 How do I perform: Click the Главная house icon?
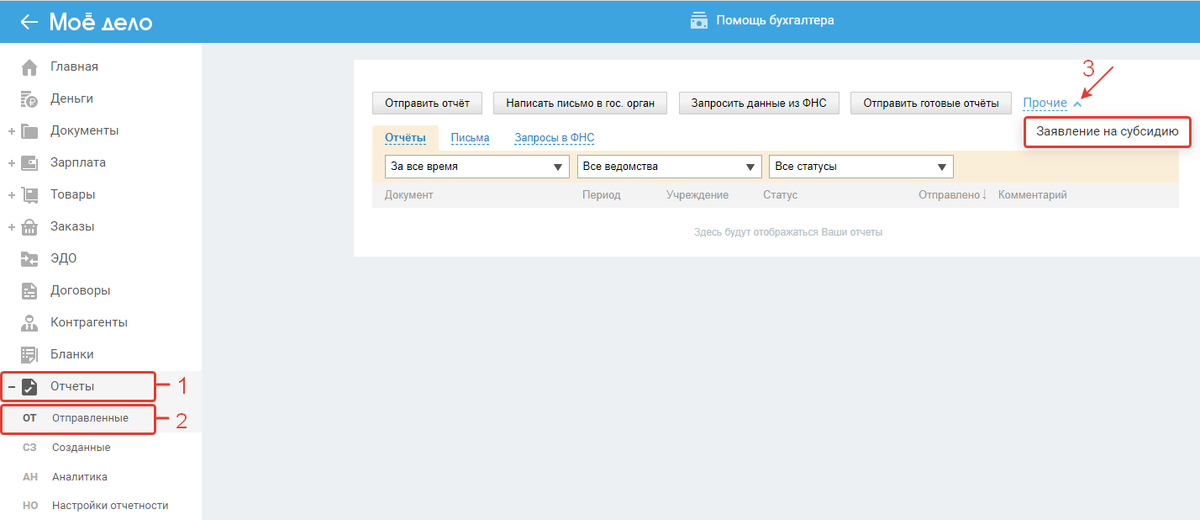pos(30,67)
